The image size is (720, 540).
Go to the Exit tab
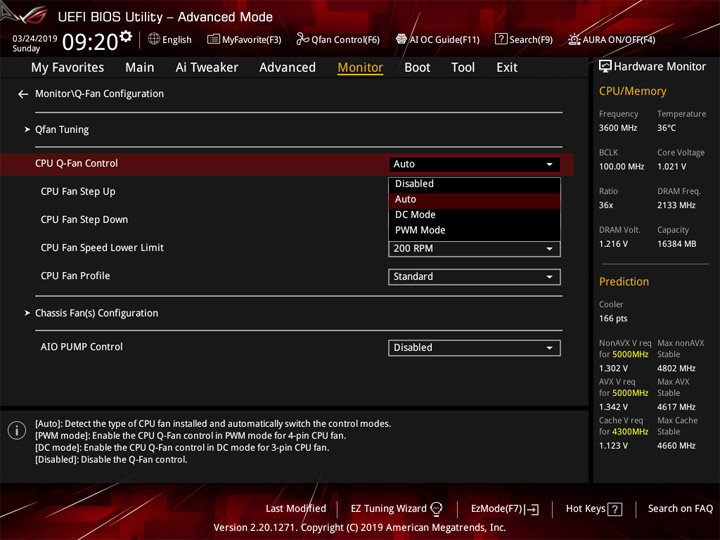point(506,68)
